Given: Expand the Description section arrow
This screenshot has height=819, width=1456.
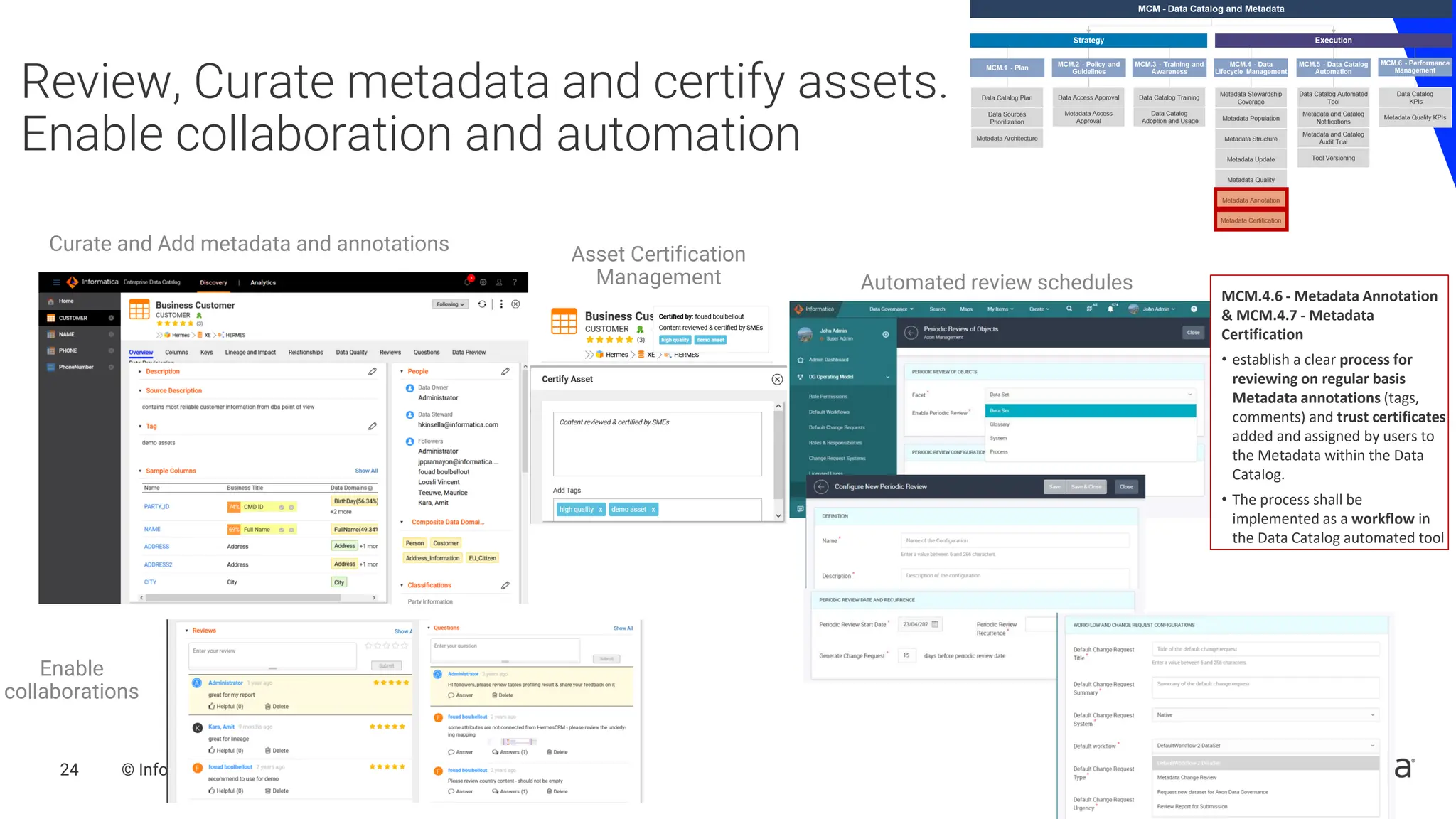Looking at the screenshot, I should pyautogui.click(x=140, y=372).
